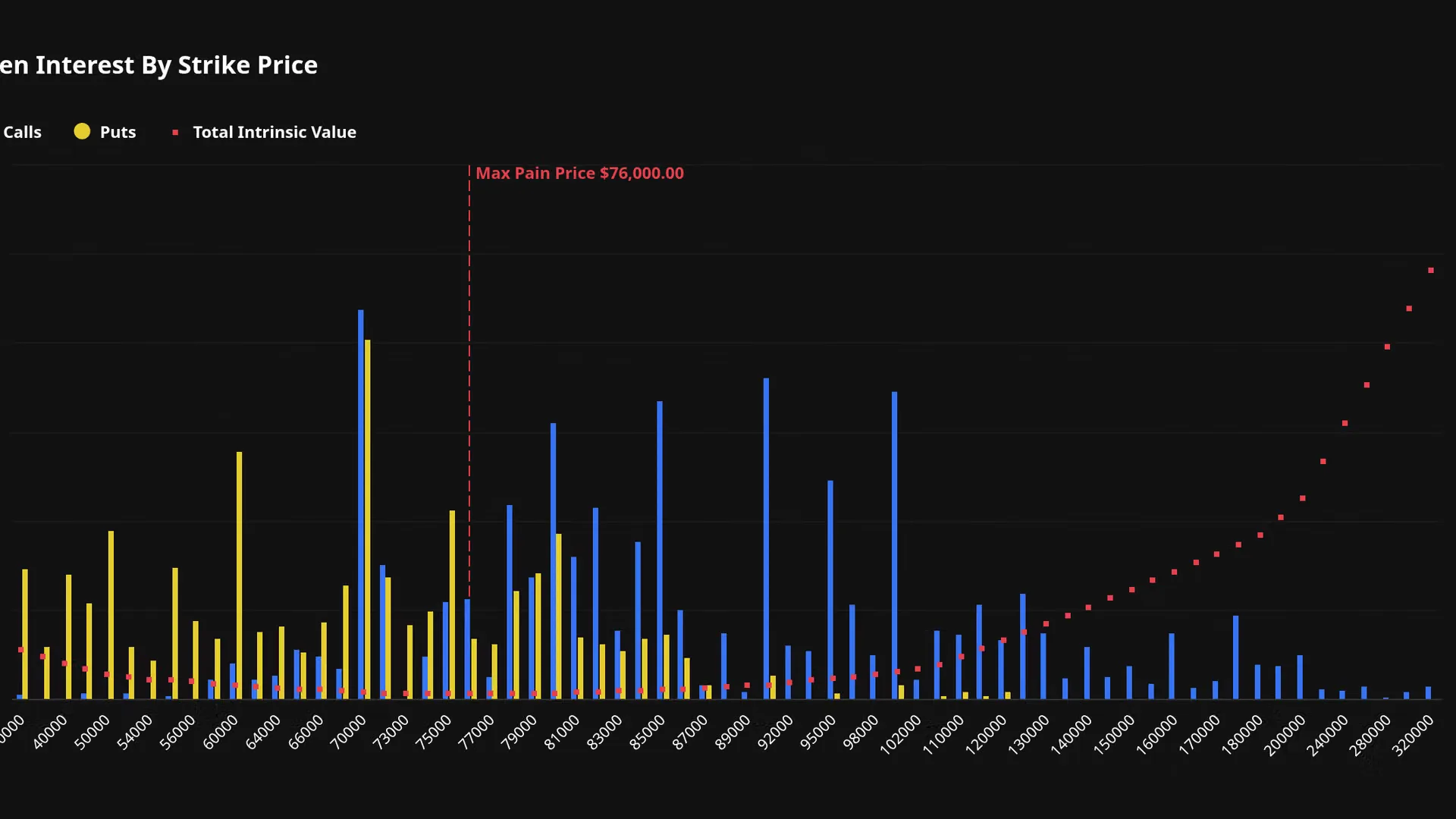1456x819 pixels.
Task: Toggle the Puts series legend entry
Action: (105, 132)
